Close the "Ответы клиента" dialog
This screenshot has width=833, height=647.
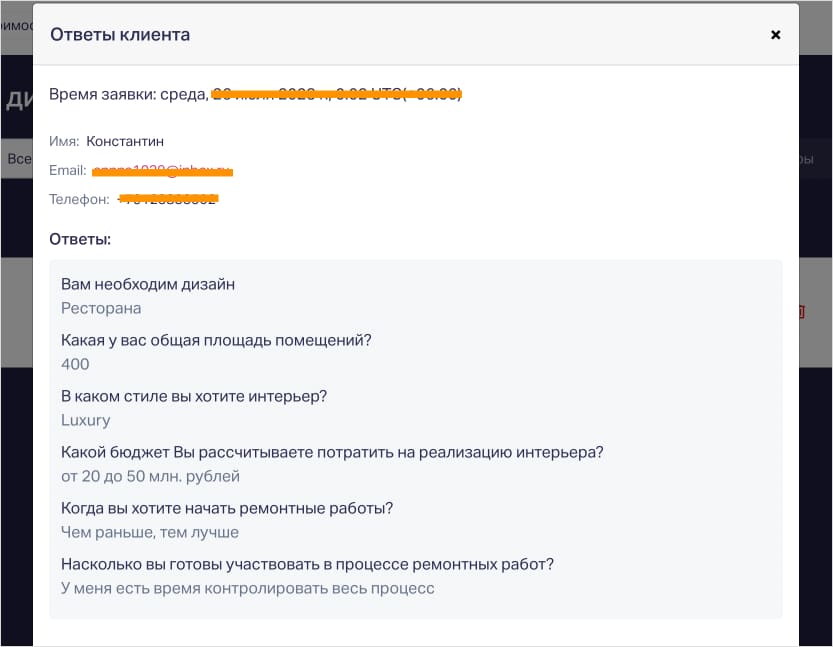(x=775, y=35)
